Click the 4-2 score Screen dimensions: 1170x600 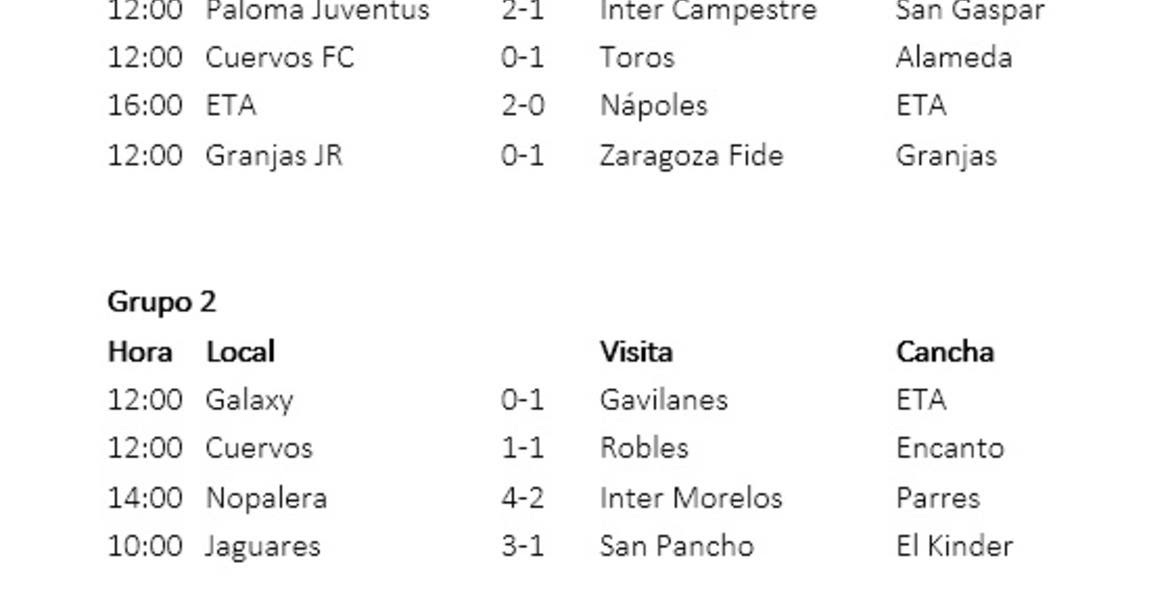[522, 497]
